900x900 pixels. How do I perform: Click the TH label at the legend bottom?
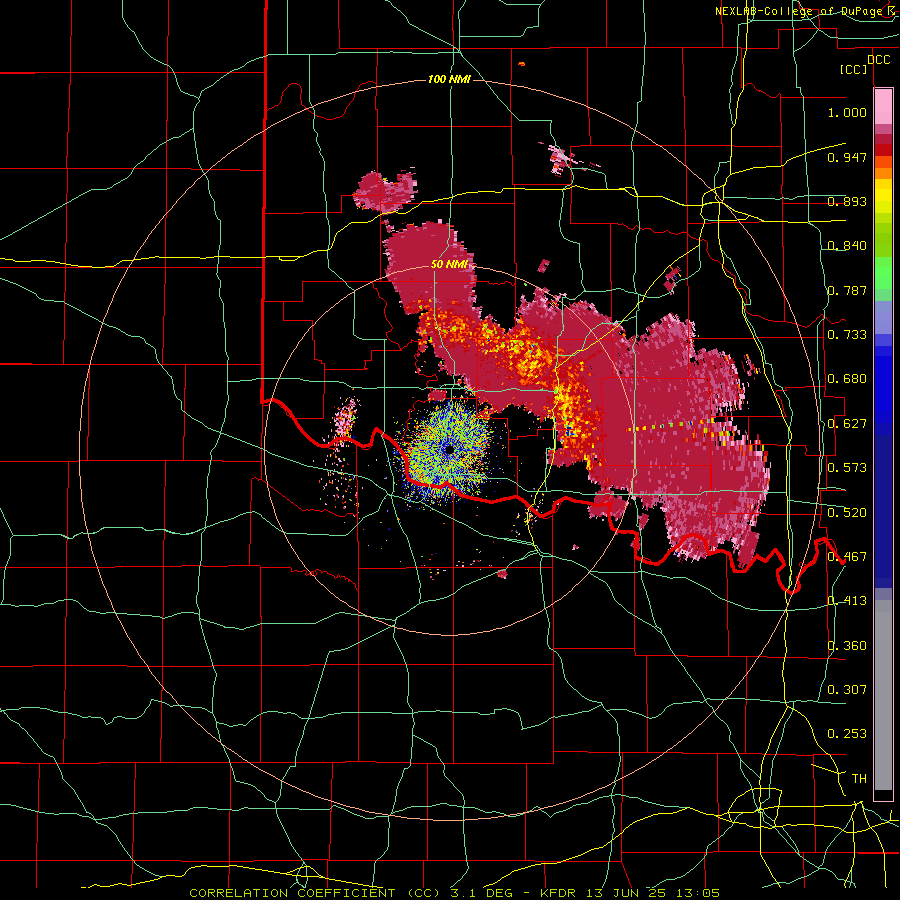point(859,778)
